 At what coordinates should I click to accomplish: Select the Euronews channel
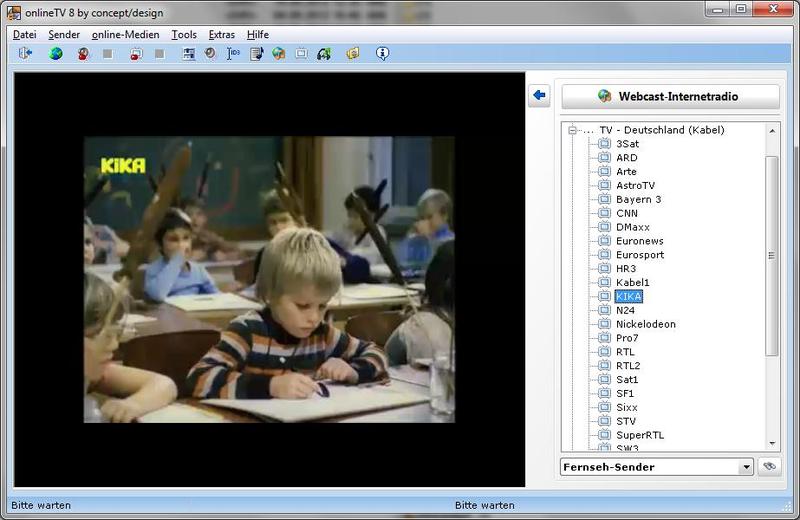(x=640, y=241)
